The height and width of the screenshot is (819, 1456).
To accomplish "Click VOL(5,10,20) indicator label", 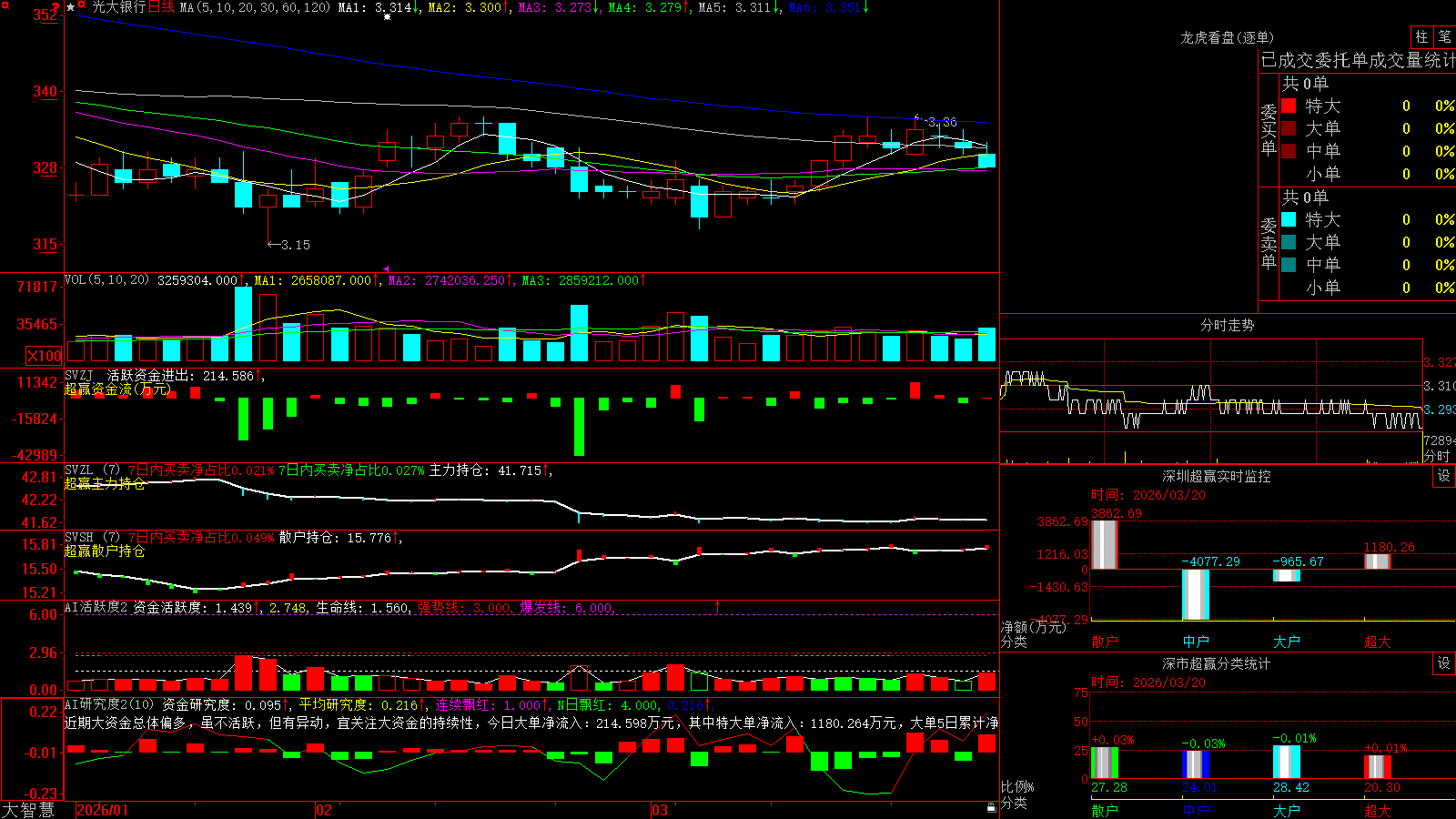I will (106, 280).
